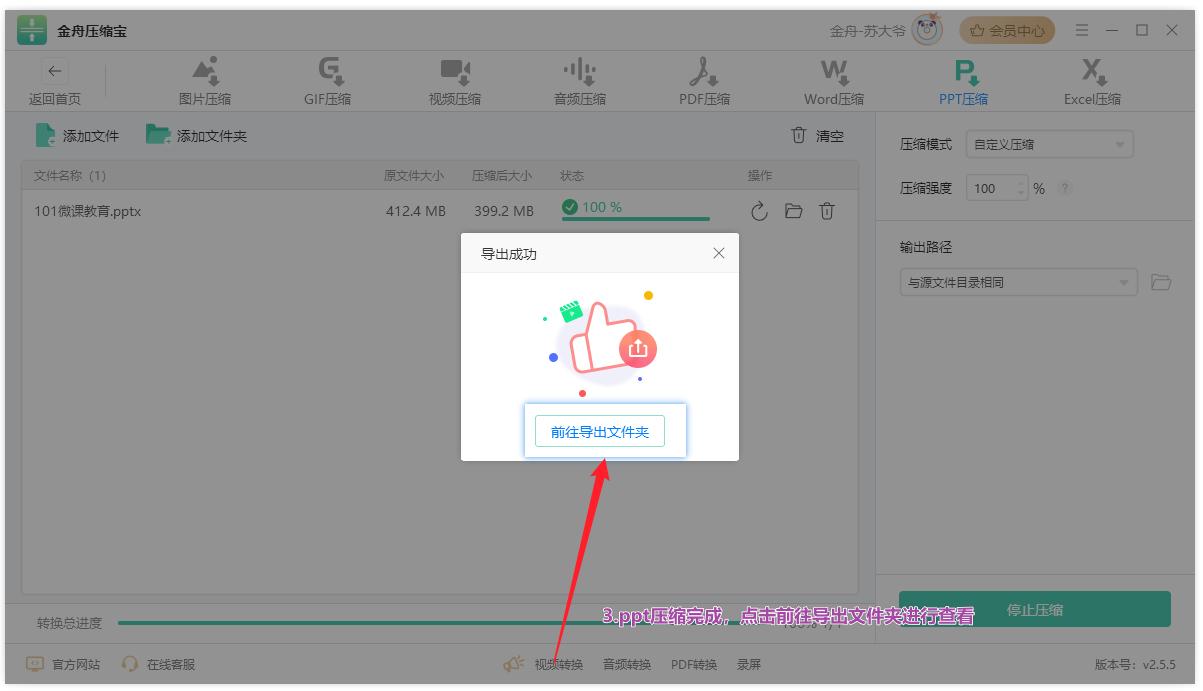
Task: Open the hamburger menu in title bar
Action: 1082,31
